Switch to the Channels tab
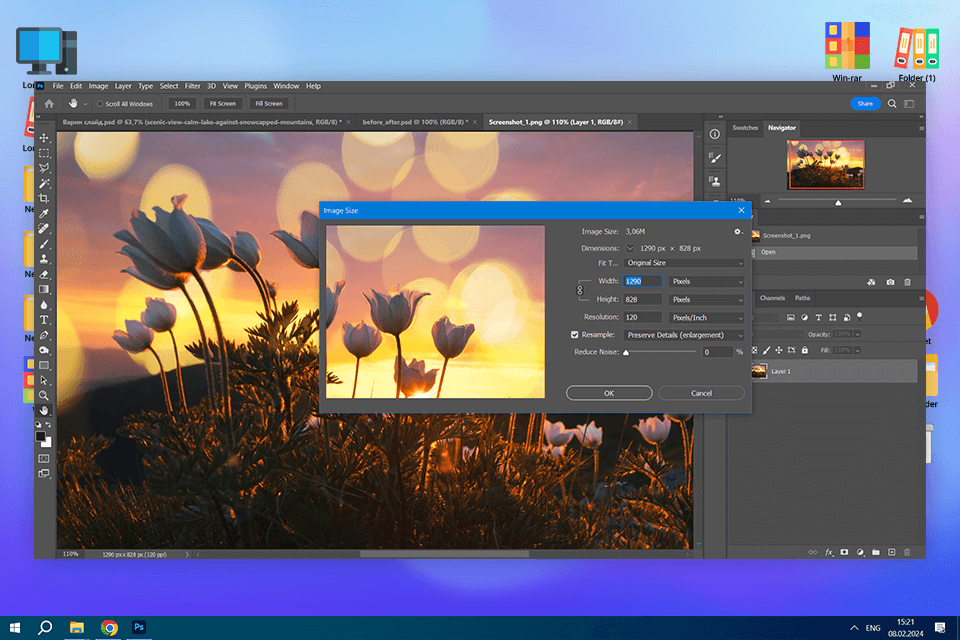 point(772,298)
